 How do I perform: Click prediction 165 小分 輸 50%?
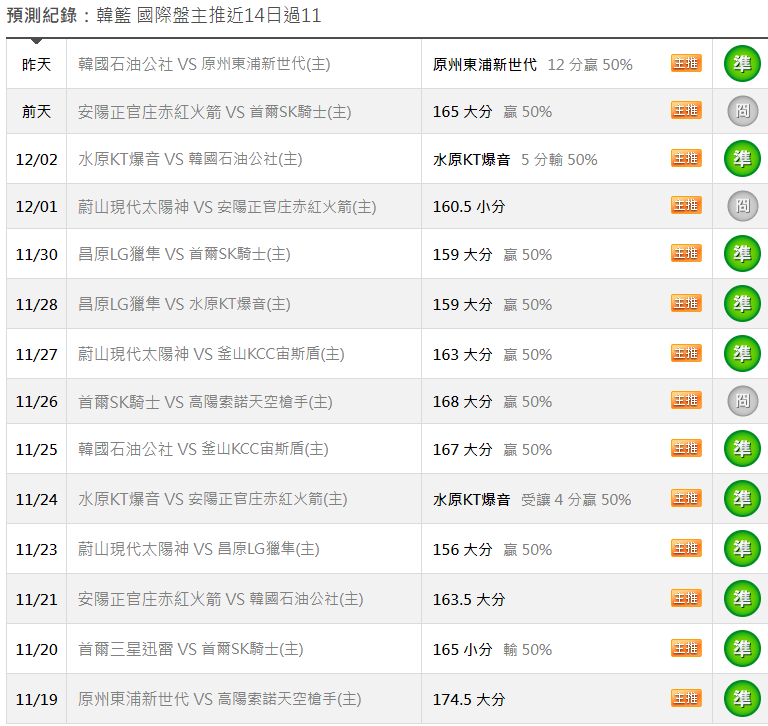point(492,649)
